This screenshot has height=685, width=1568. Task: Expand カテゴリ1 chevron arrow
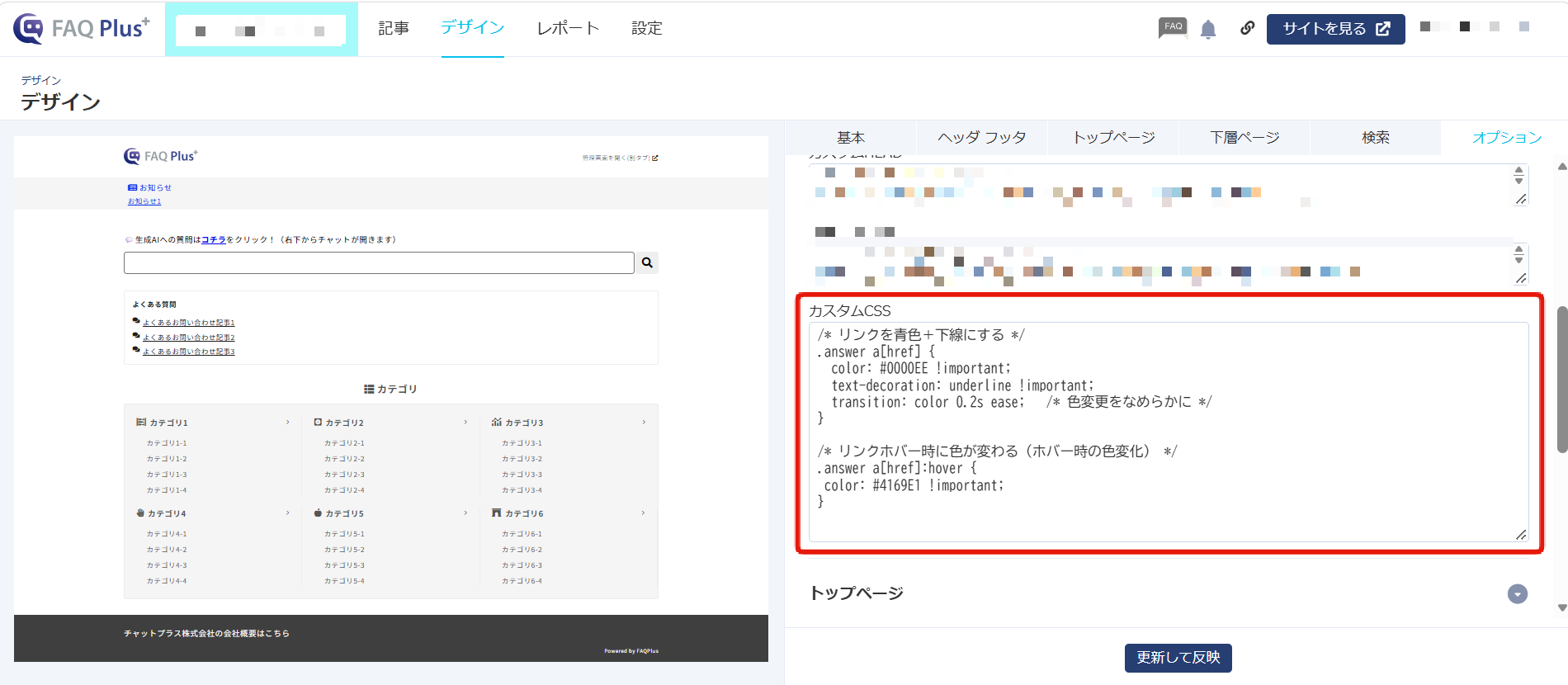287,422
